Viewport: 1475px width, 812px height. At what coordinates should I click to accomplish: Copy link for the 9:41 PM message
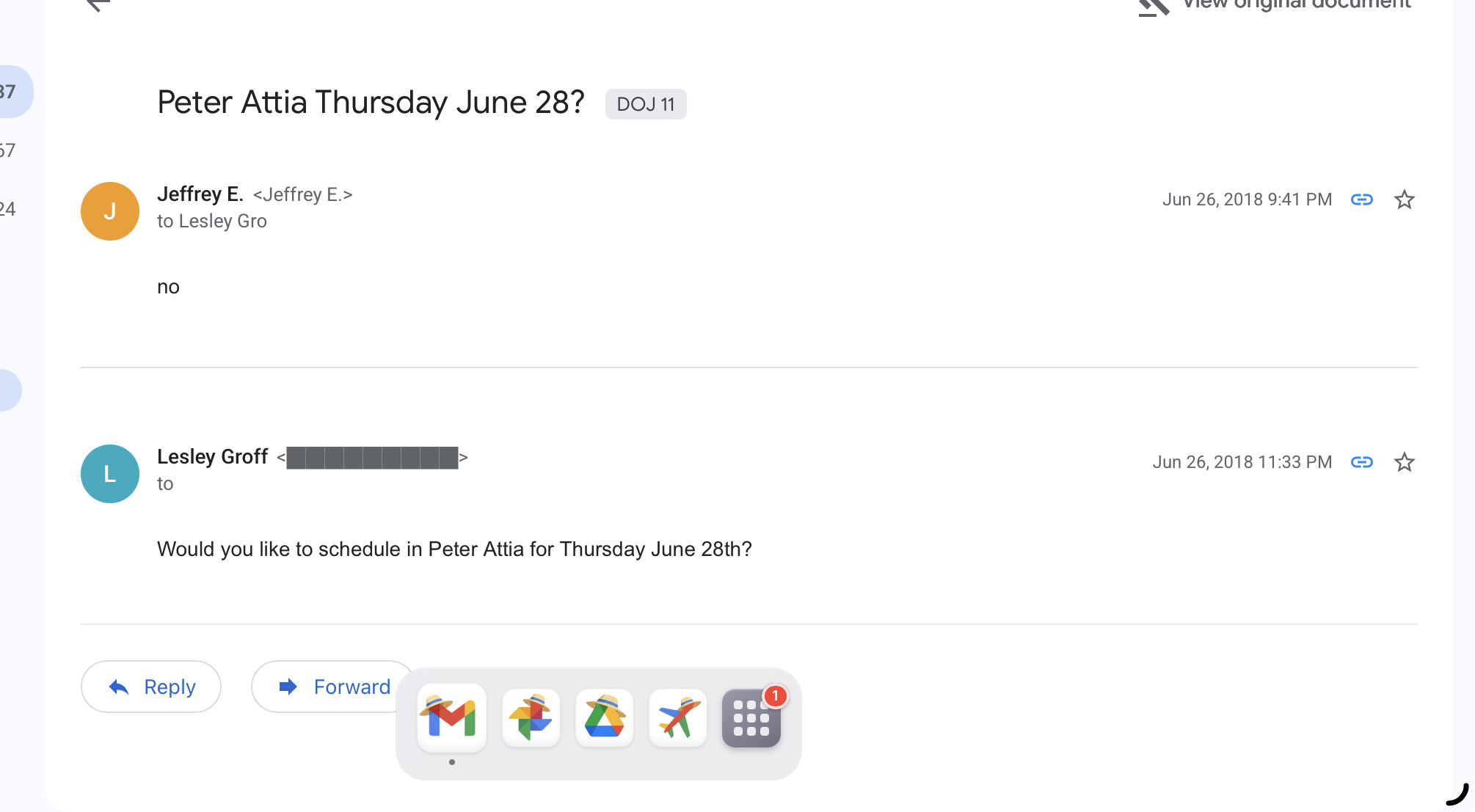point(1361,200)
